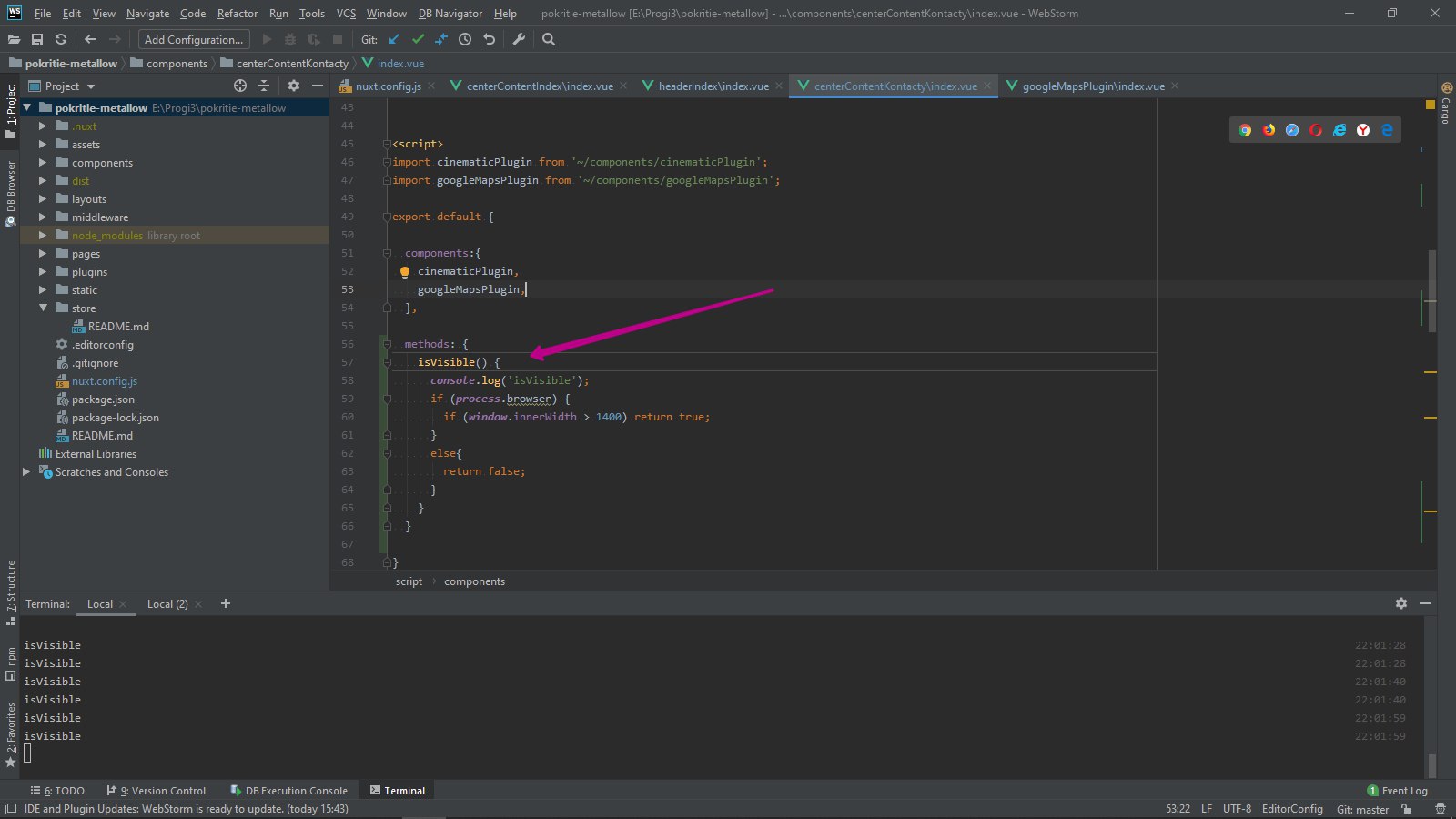Switch to nuxt.config.js editor tab

(x=381, y=86)
